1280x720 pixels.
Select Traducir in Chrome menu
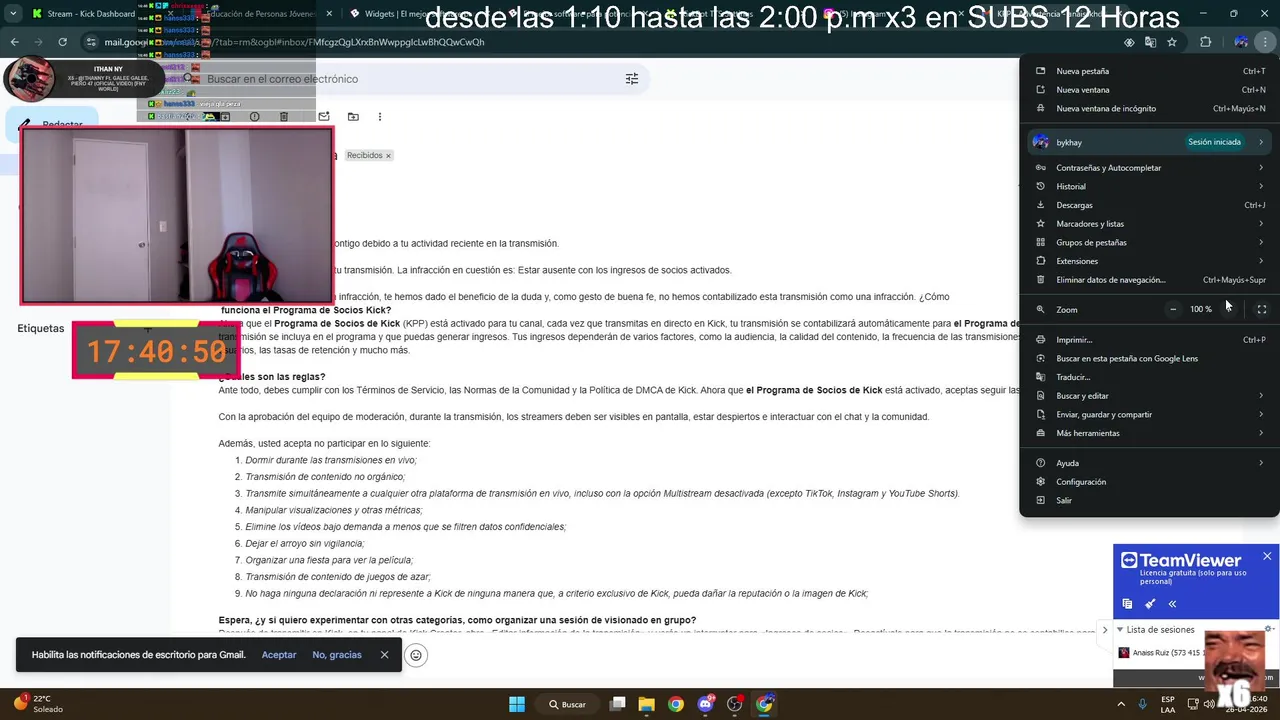point(1150,377)
